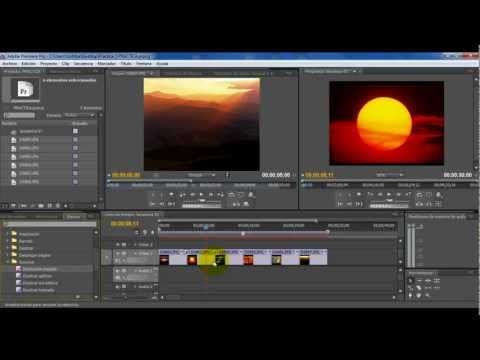Click Source monitor yellow timecode value

(126, 175)
